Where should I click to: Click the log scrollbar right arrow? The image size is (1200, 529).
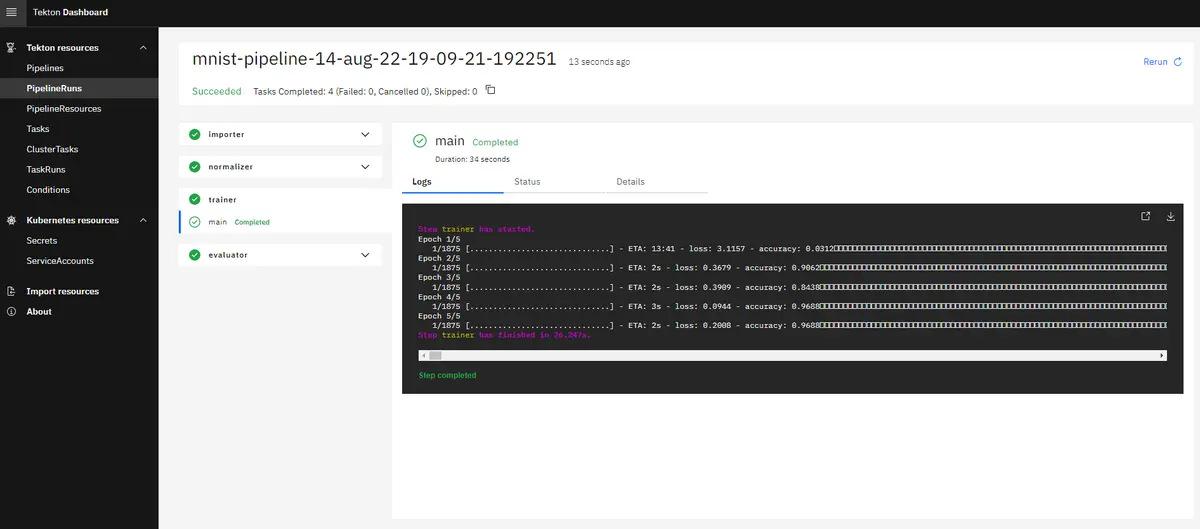click(x=1161, y=355)
